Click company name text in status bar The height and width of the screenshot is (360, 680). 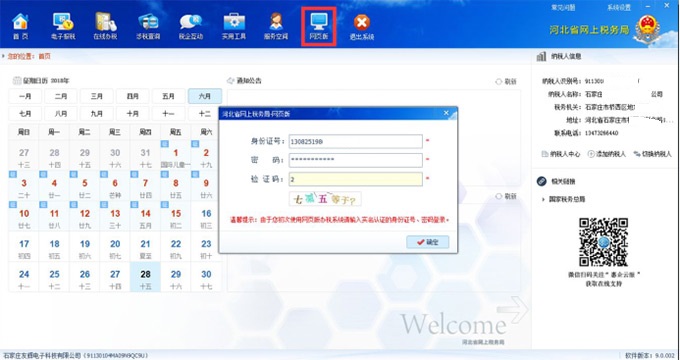pos(76,355)
